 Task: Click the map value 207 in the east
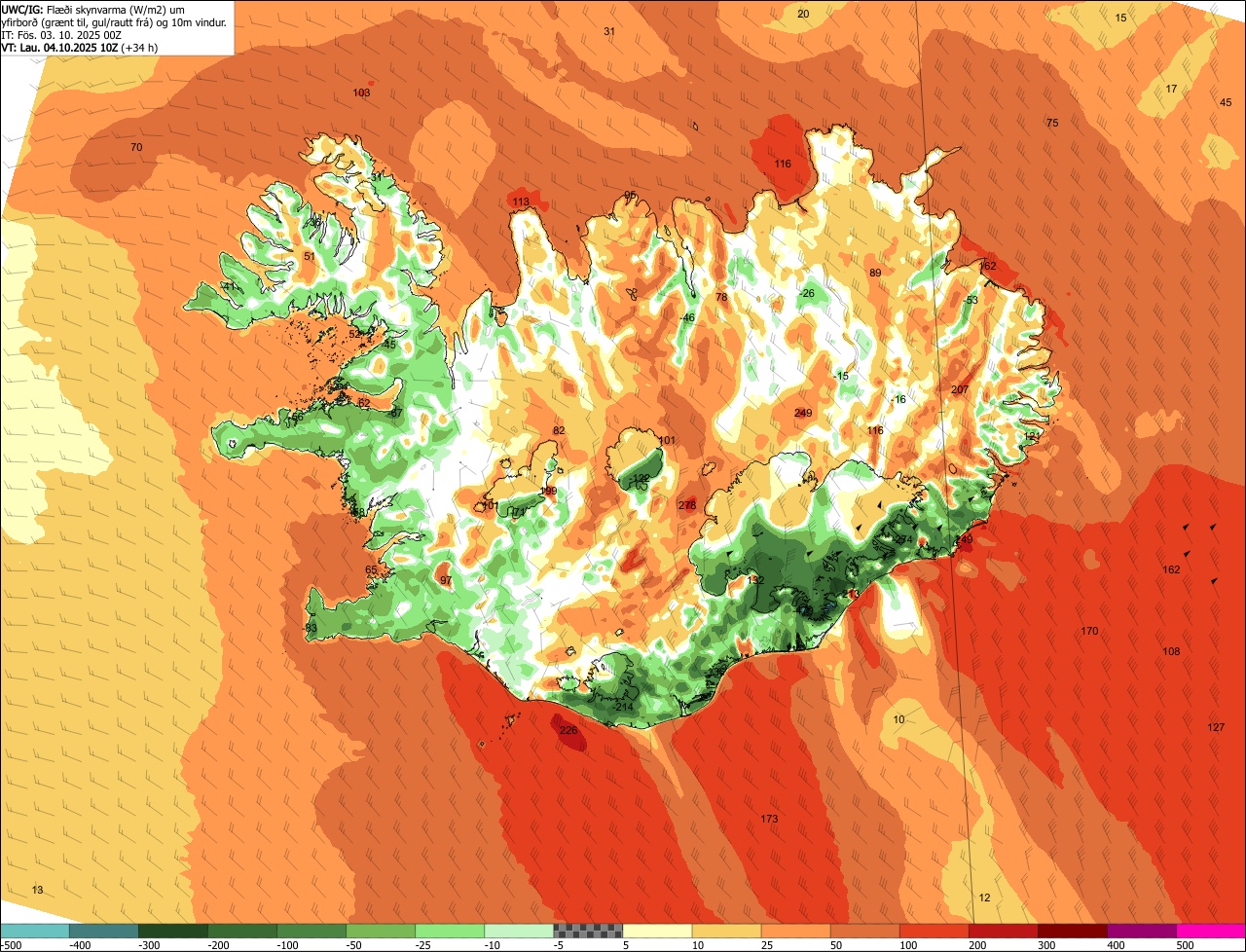tap(960, 389)
